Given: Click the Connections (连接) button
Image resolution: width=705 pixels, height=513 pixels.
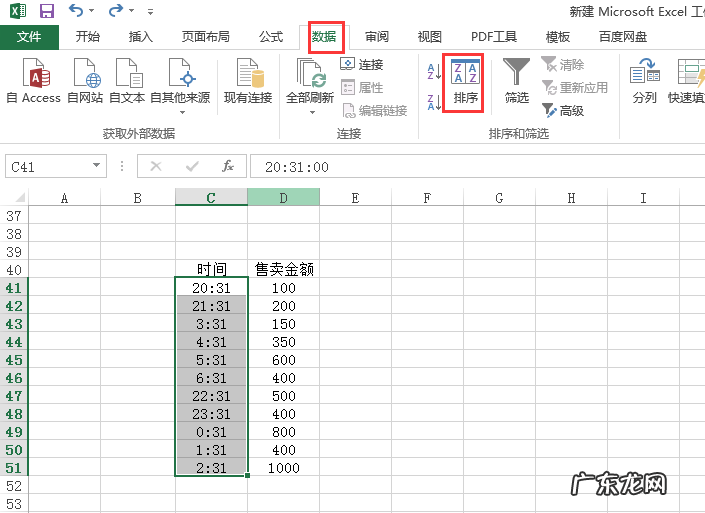Looking at the screenshot, I should (362, 64).
